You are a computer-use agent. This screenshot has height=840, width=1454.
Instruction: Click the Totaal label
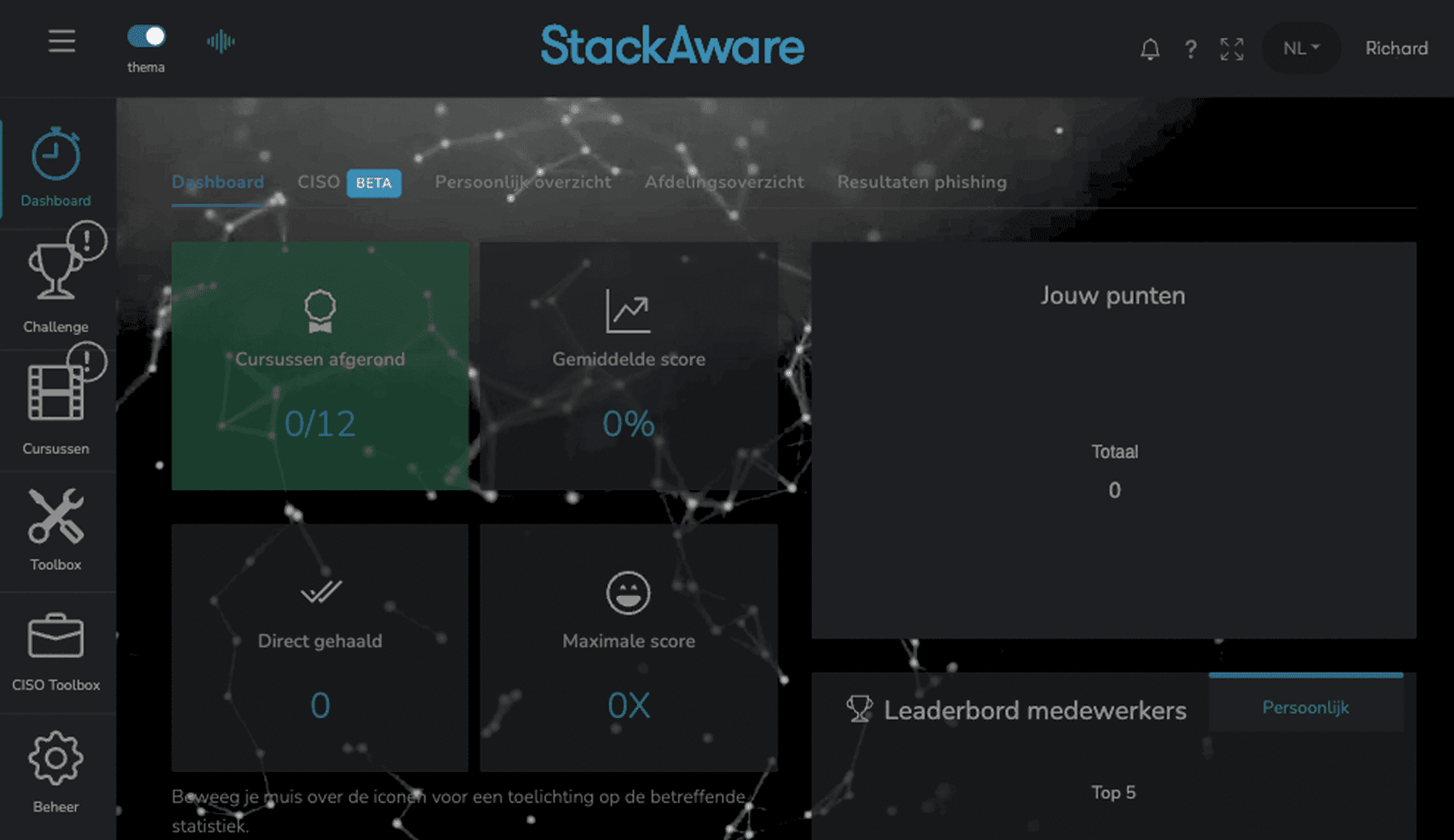(x=1114, y=452)
